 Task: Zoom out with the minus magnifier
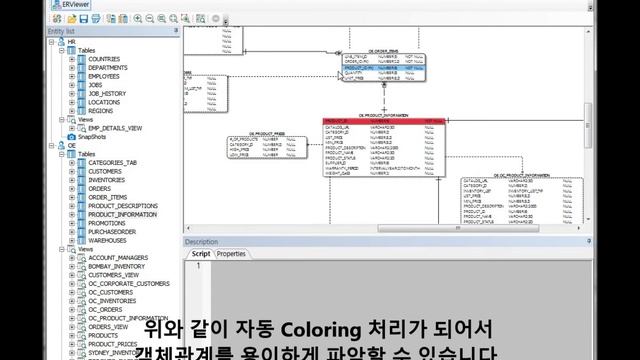coord(150,18)
